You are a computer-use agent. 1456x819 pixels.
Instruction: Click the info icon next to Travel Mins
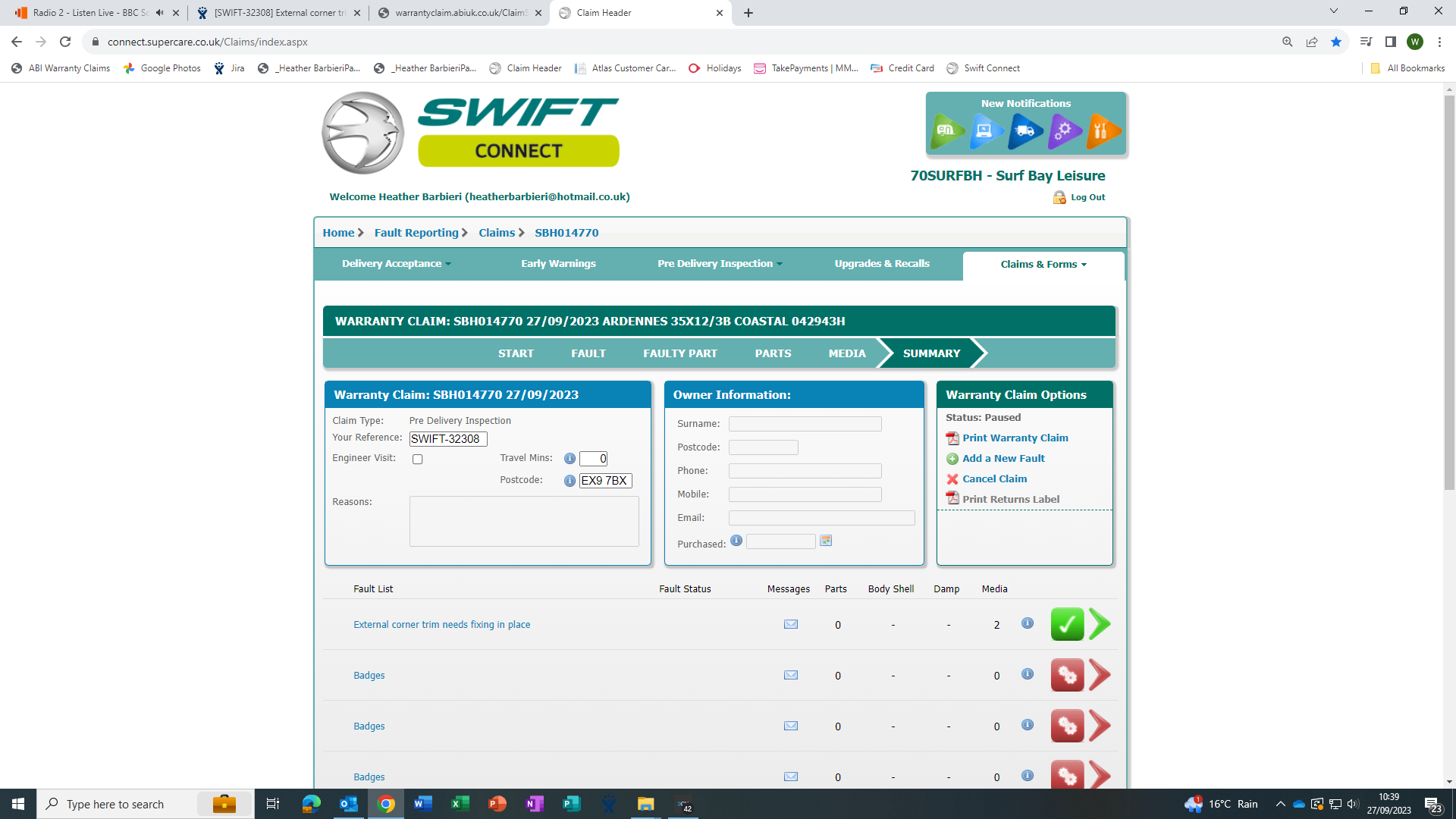click(570, 459)
